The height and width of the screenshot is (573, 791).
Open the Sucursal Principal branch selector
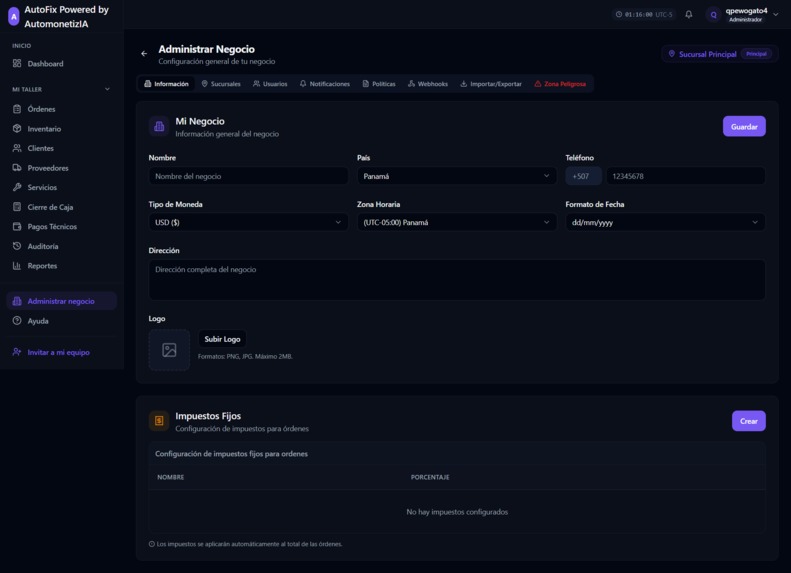[x=720, y=54]
